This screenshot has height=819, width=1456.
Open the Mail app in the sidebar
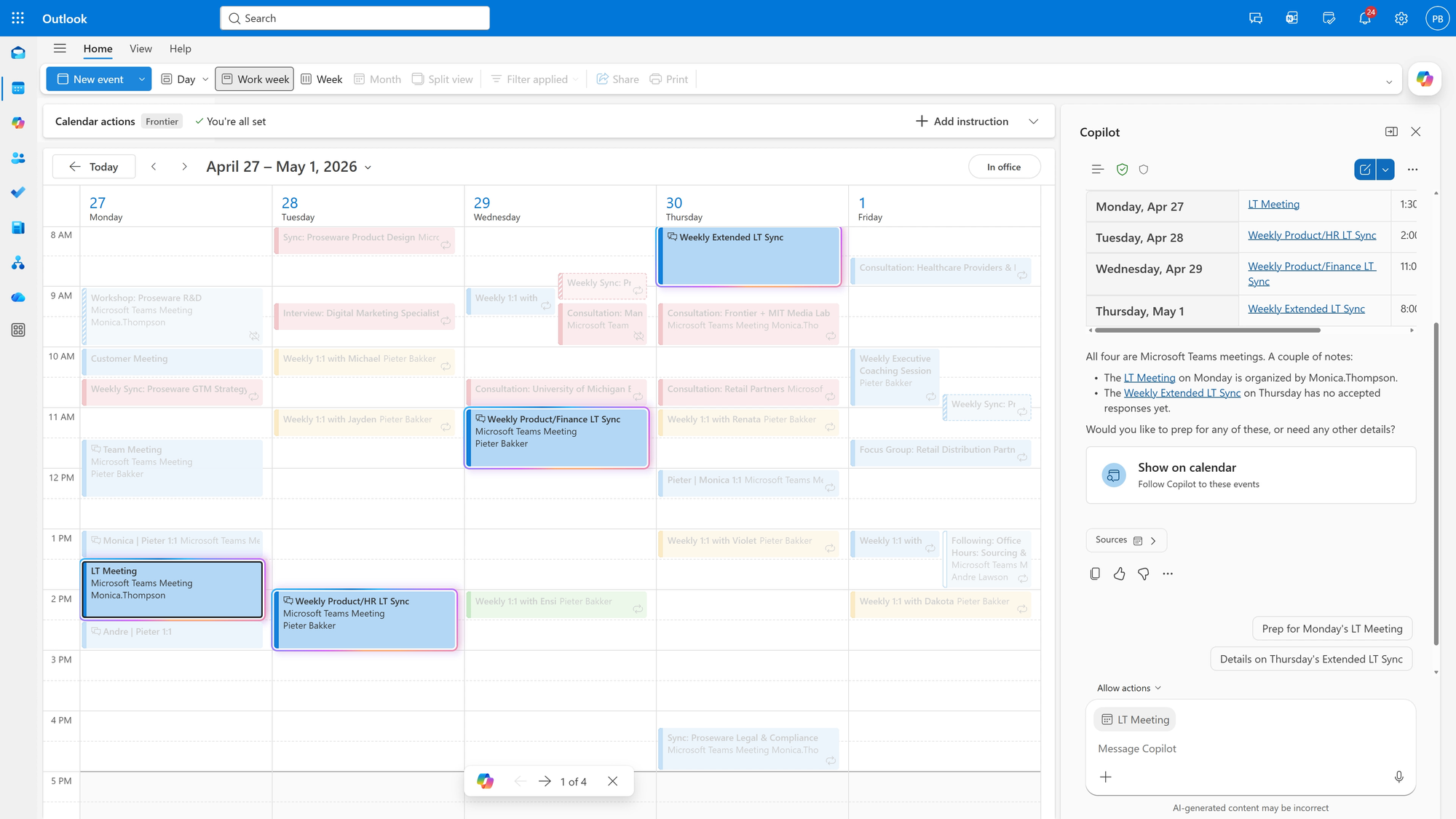coord(17,52)
